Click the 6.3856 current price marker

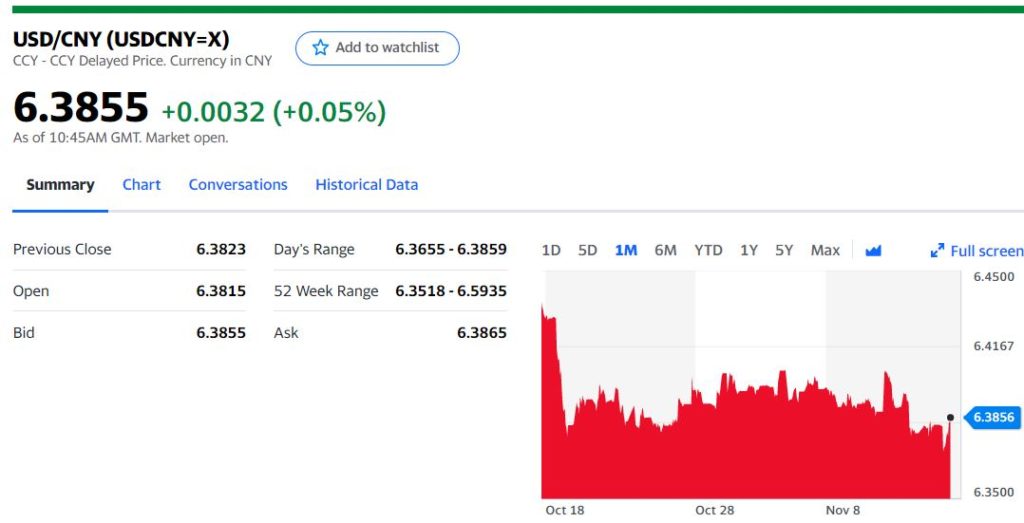tap(992, 417)
